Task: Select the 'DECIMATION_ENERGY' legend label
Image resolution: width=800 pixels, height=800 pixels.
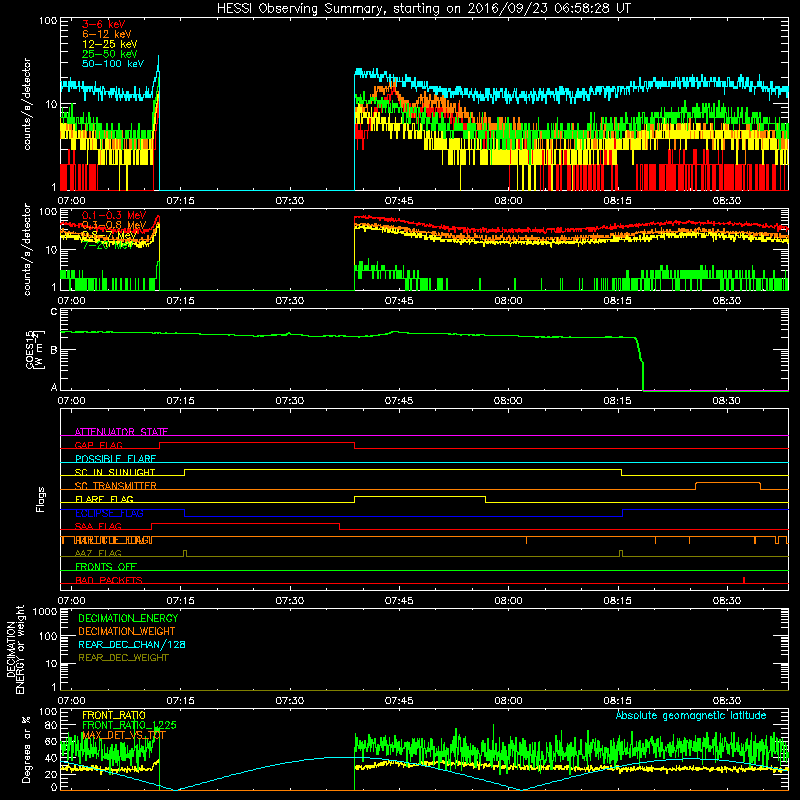Action: click(129, 618)
